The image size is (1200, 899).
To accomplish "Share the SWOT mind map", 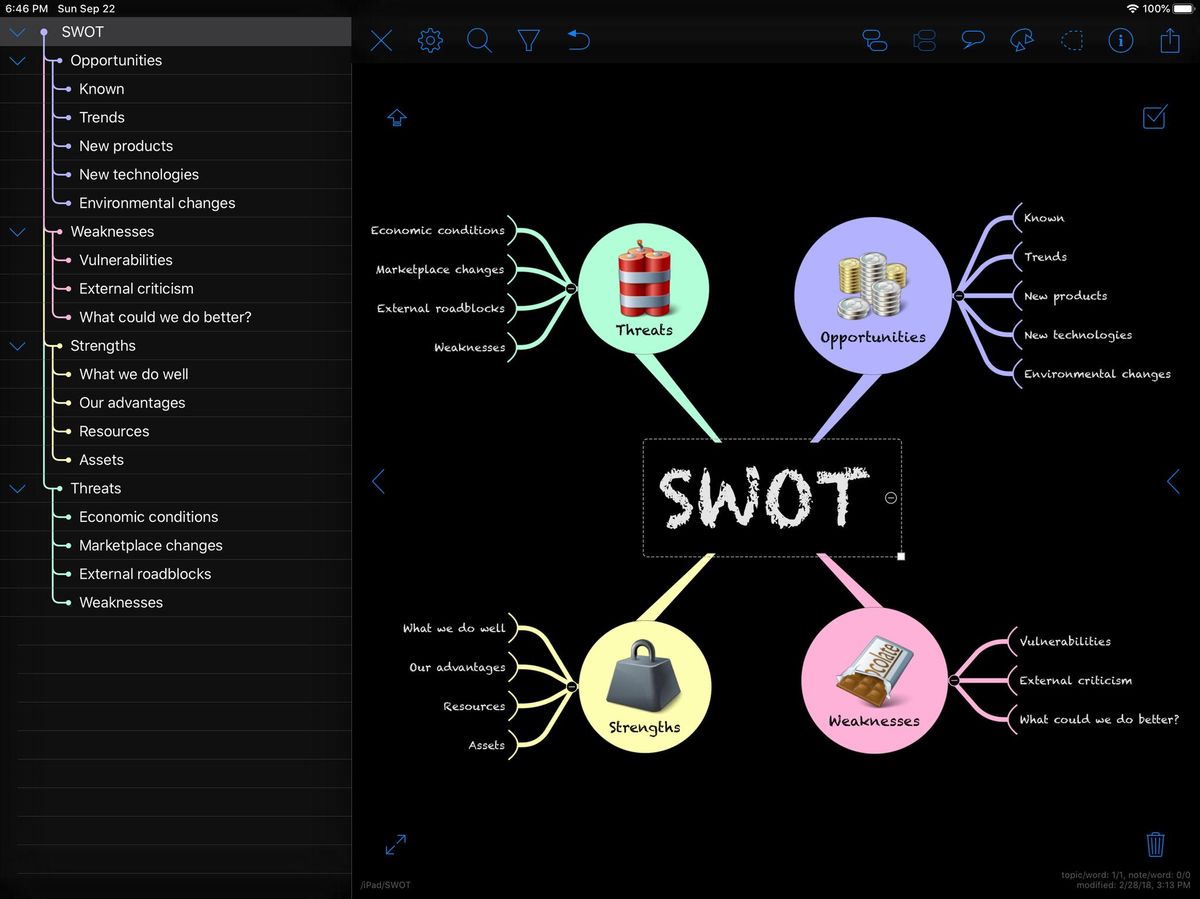I will coord(1170,40).
